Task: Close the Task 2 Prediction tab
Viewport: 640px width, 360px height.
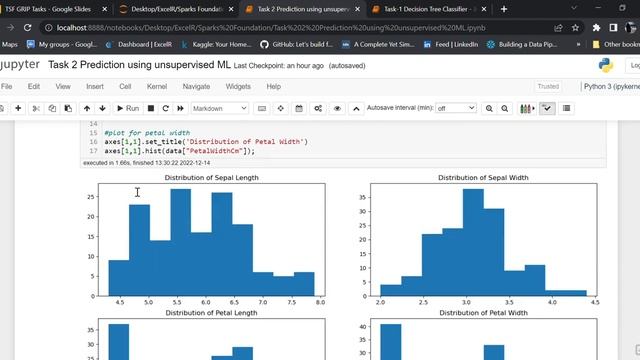Action: pyautogui.click(x=358, y=9)
